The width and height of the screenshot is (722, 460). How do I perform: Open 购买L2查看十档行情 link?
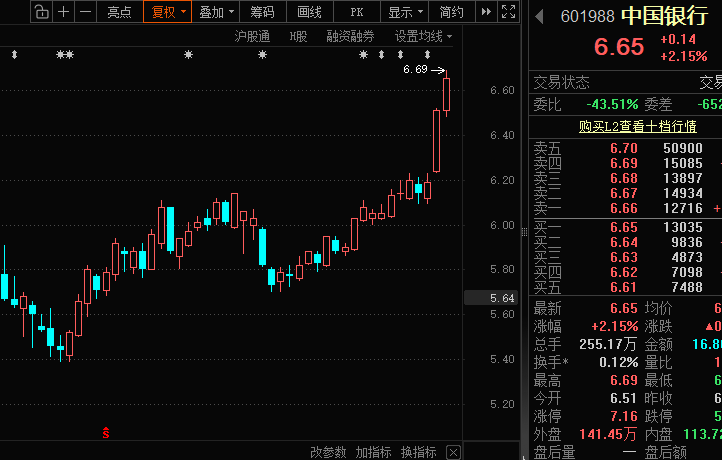637,126
